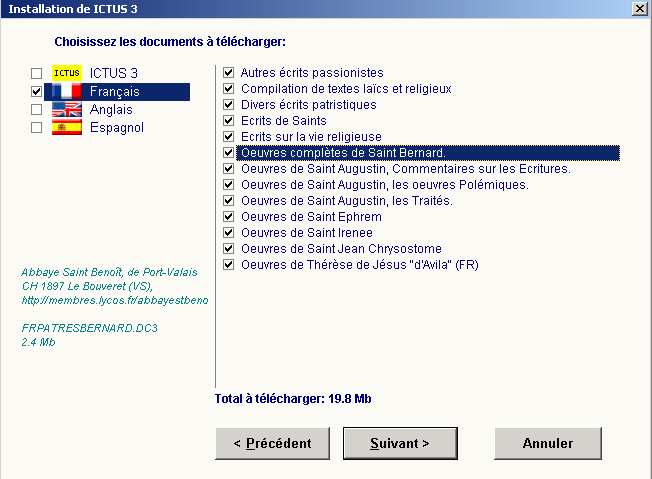Select 'Autres écrits passionistes' document row
Screen dimensions: 652x479
312,73
